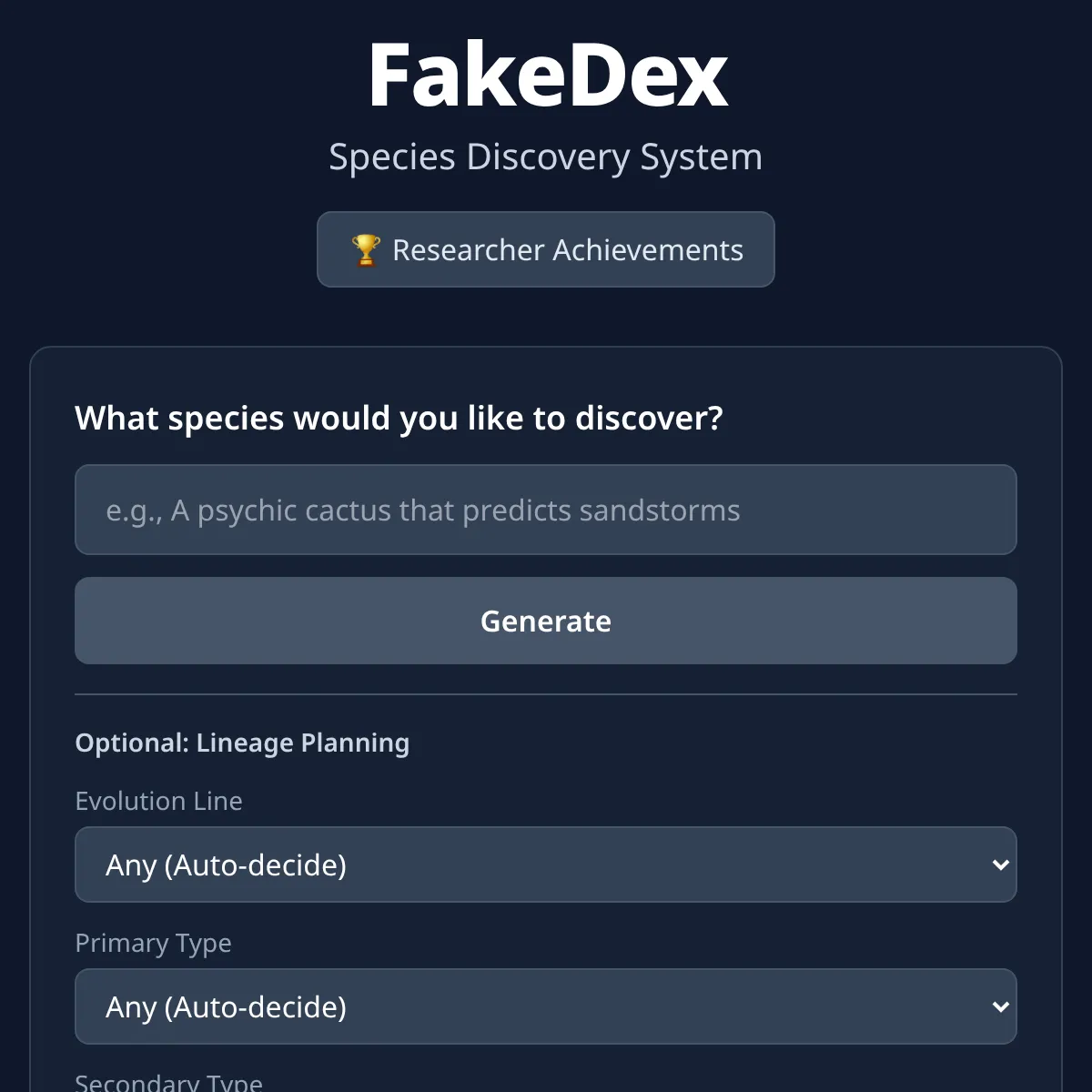This screenshot has width=1092, height=1092.
Task: Click the Secondary Type field label
Action: click(168, 1083)
